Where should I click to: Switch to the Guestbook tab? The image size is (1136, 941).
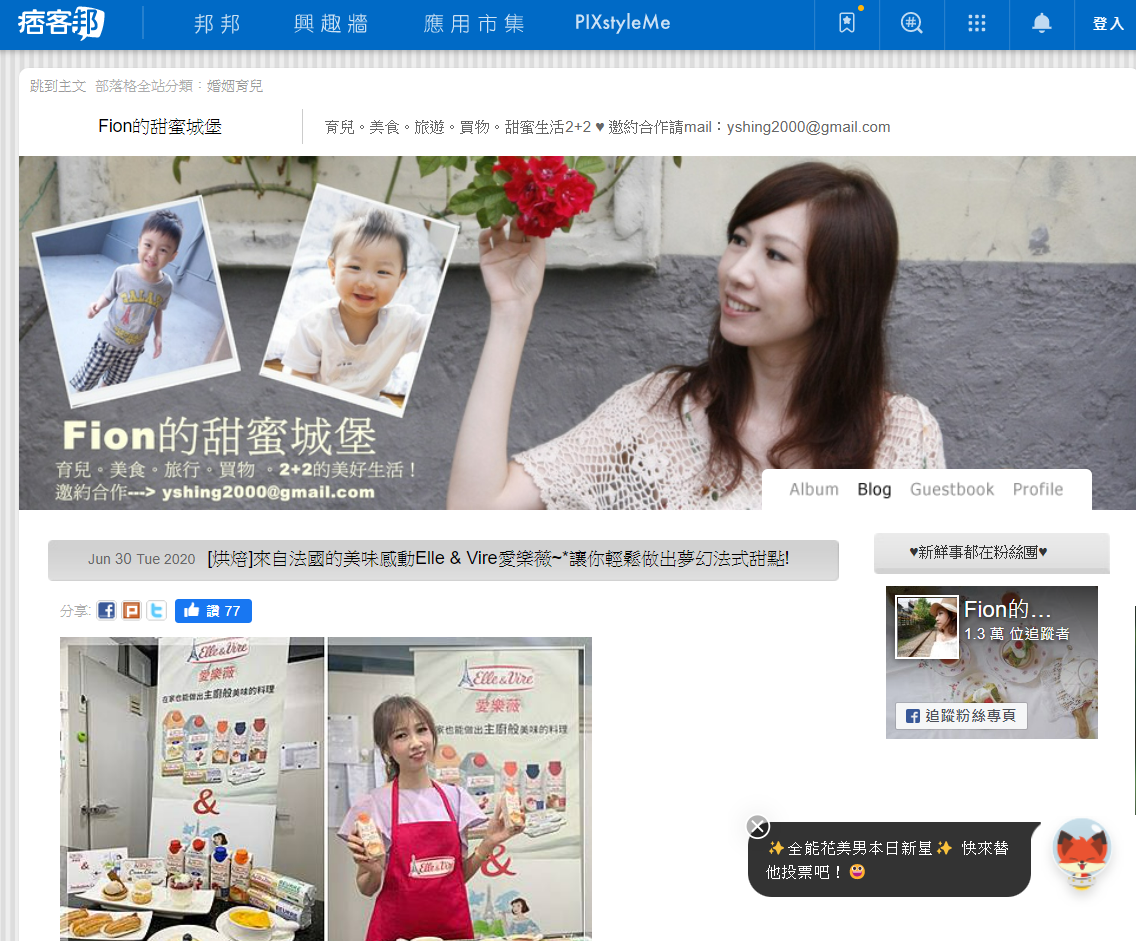click(952, 489)
